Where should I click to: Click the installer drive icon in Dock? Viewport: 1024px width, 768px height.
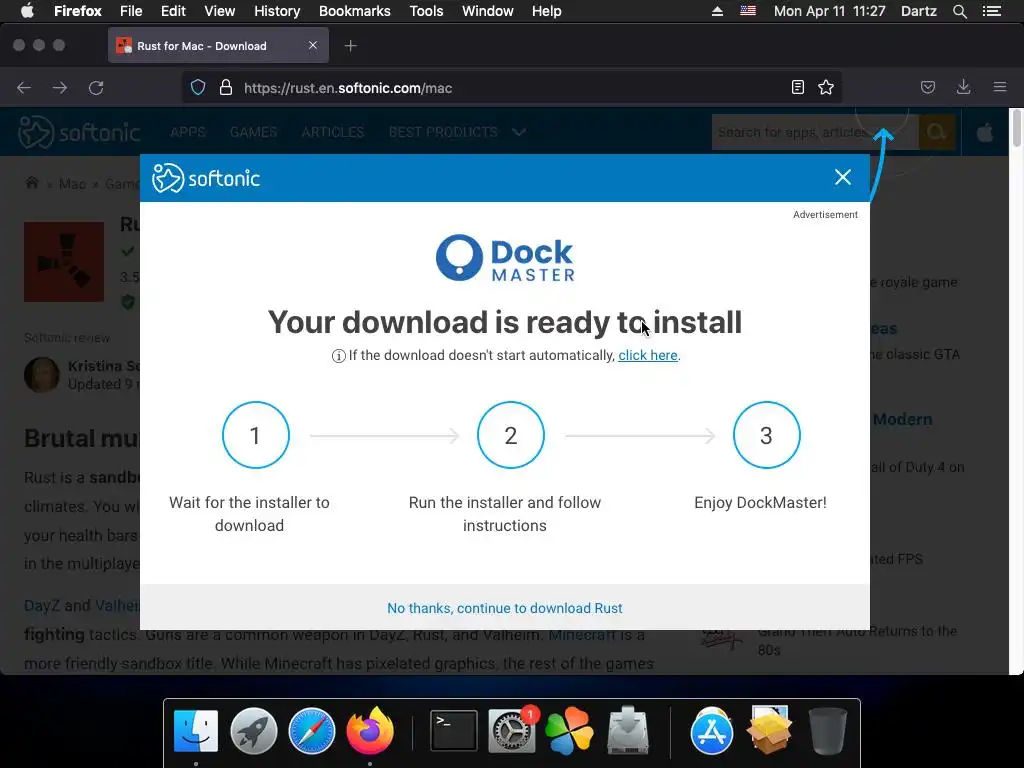(628, 729)
